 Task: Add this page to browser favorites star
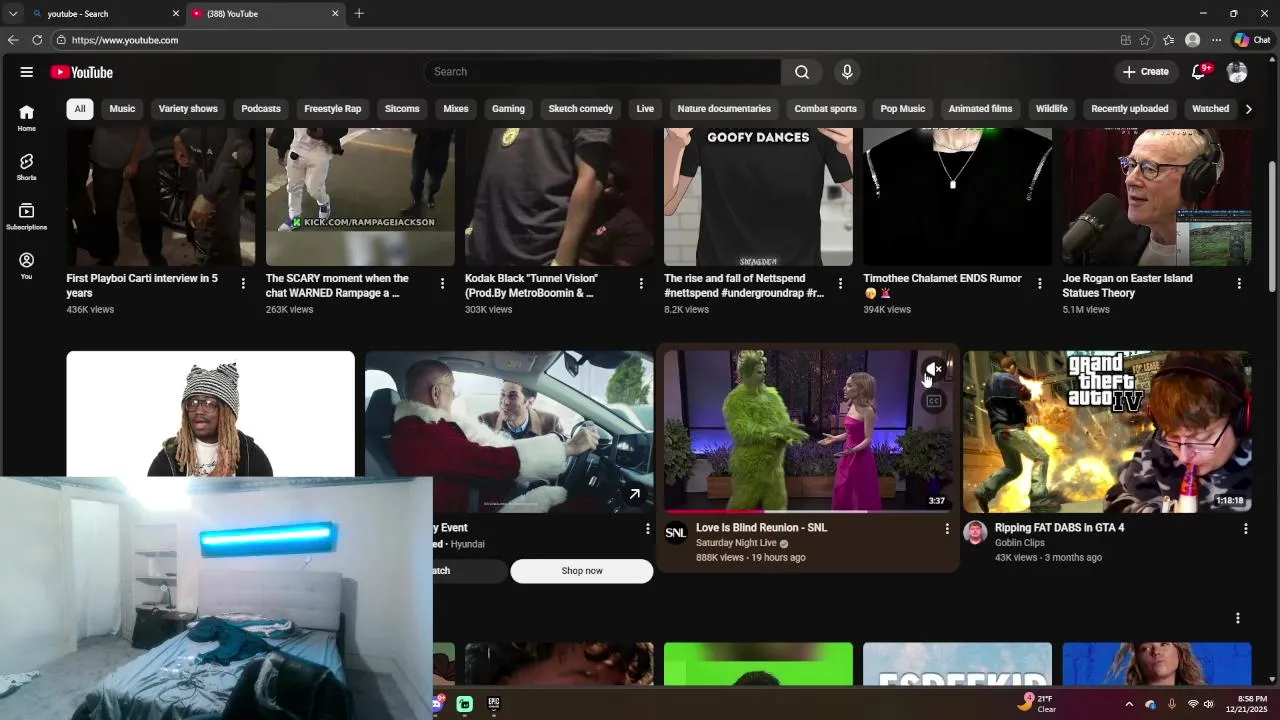click(1145, 40)
